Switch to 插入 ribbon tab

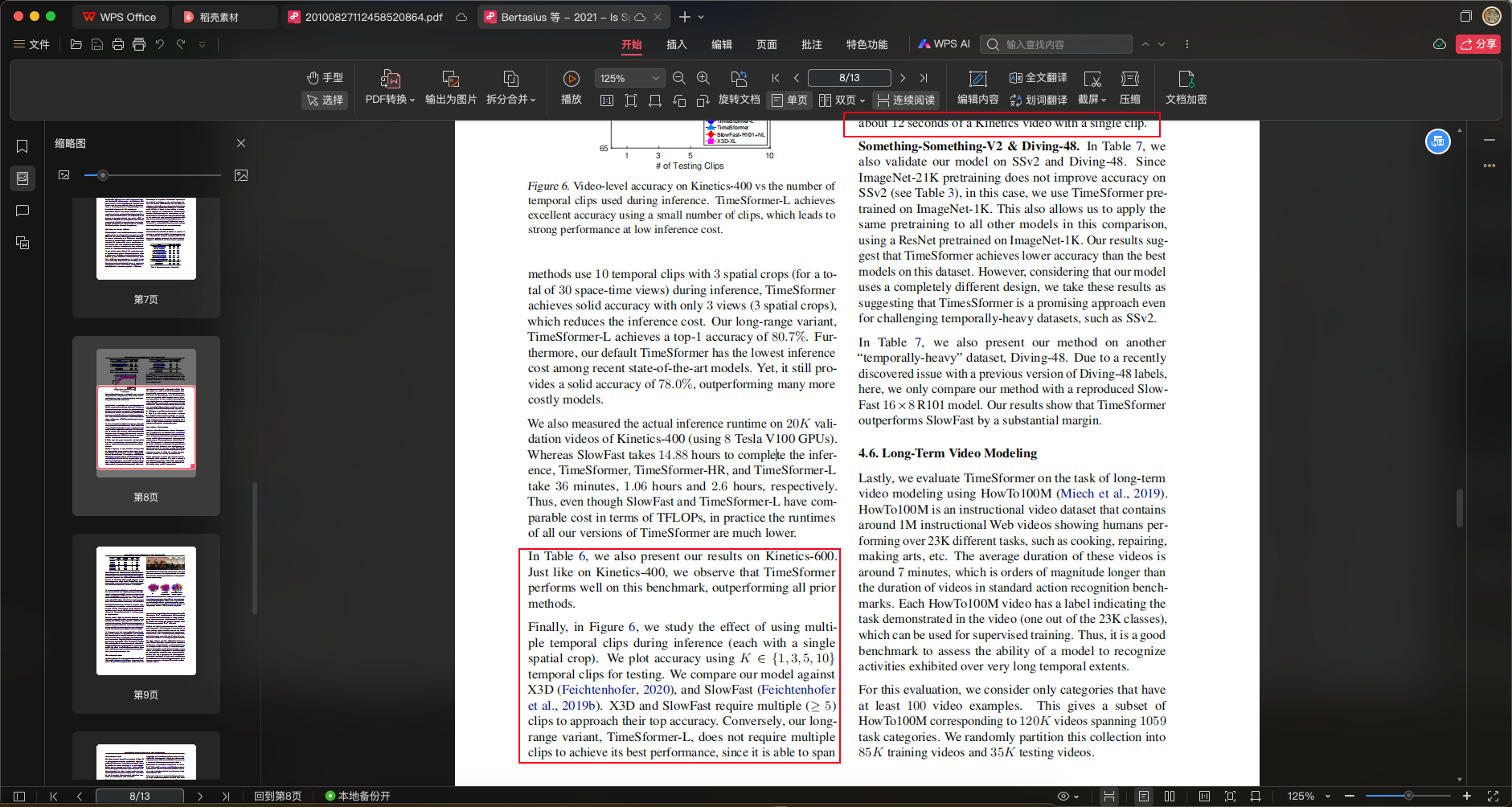(x=677, y=44)
